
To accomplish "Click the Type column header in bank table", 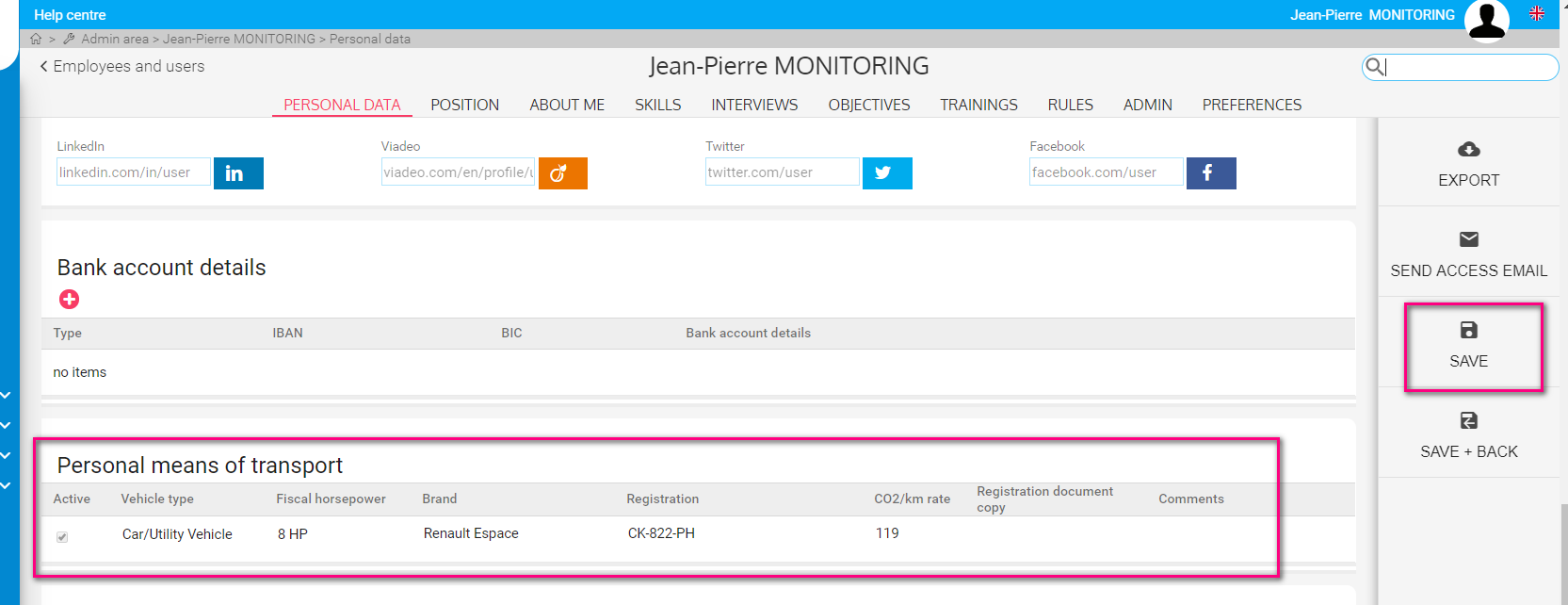I will [68, 333].
